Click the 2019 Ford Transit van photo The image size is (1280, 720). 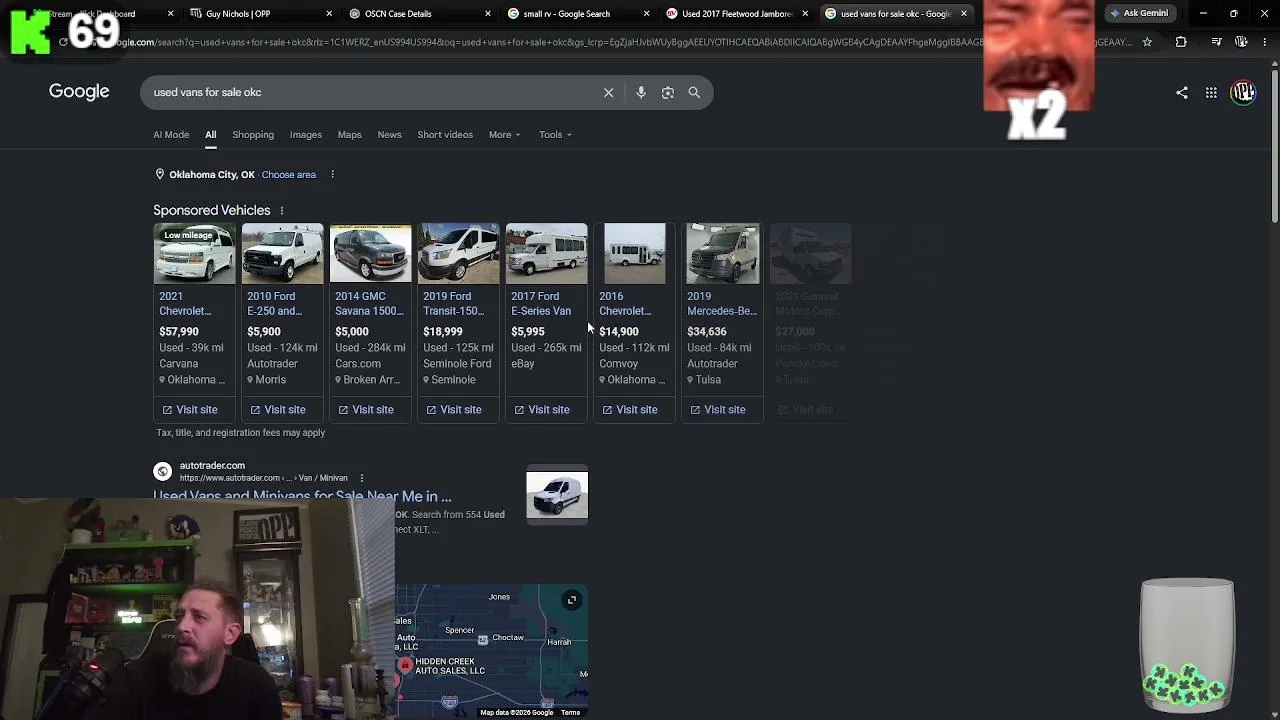tap(458, 254)
